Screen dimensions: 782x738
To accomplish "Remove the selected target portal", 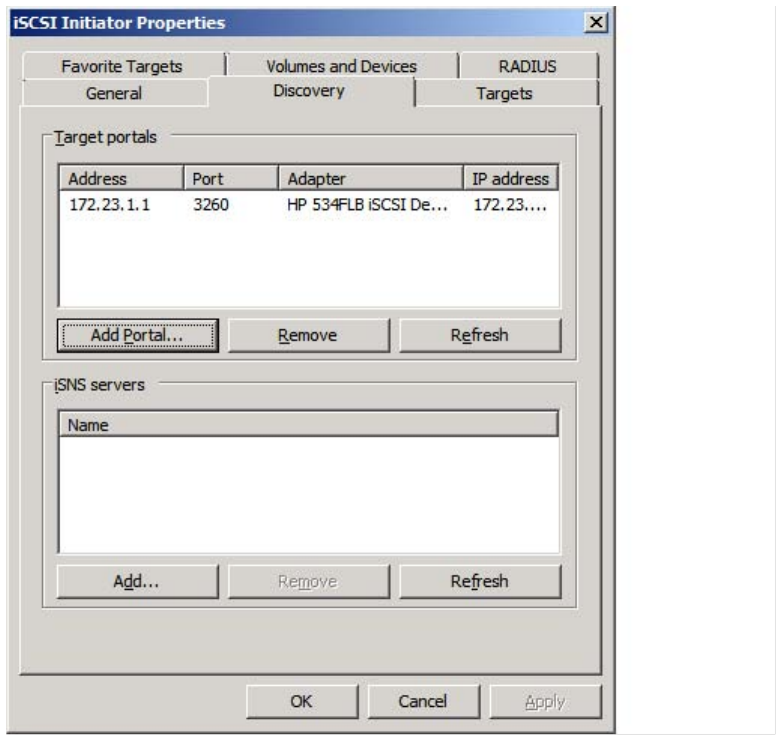I will (308, 335).
